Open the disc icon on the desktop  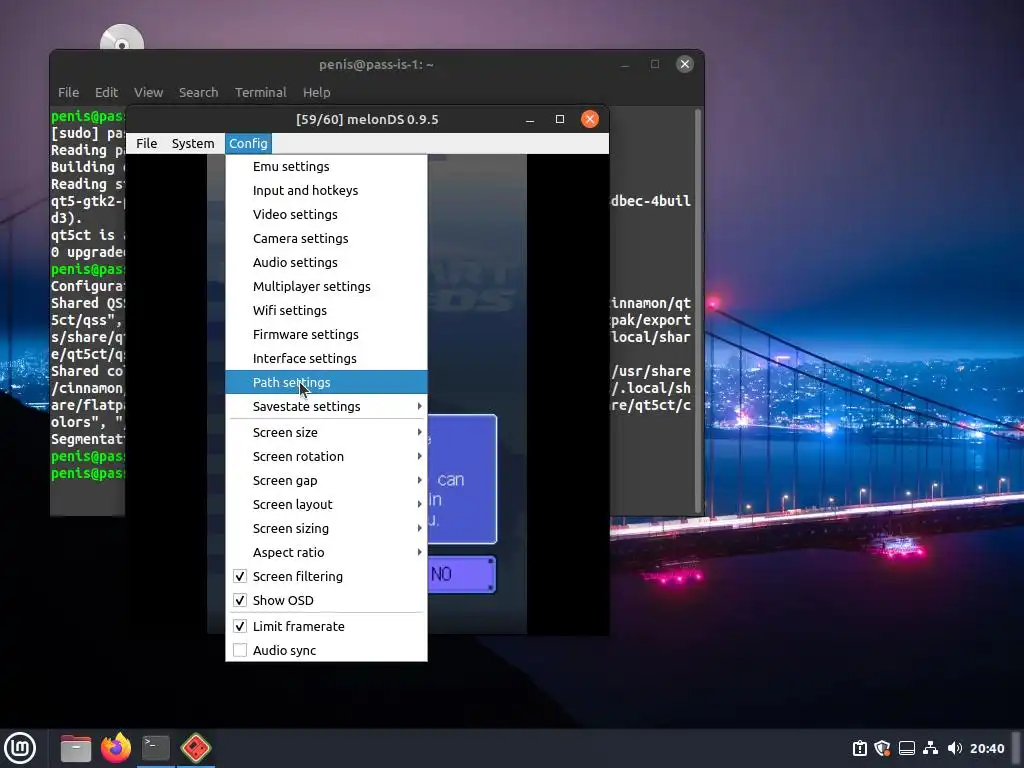pyautogui.click(x=121, y=38)
